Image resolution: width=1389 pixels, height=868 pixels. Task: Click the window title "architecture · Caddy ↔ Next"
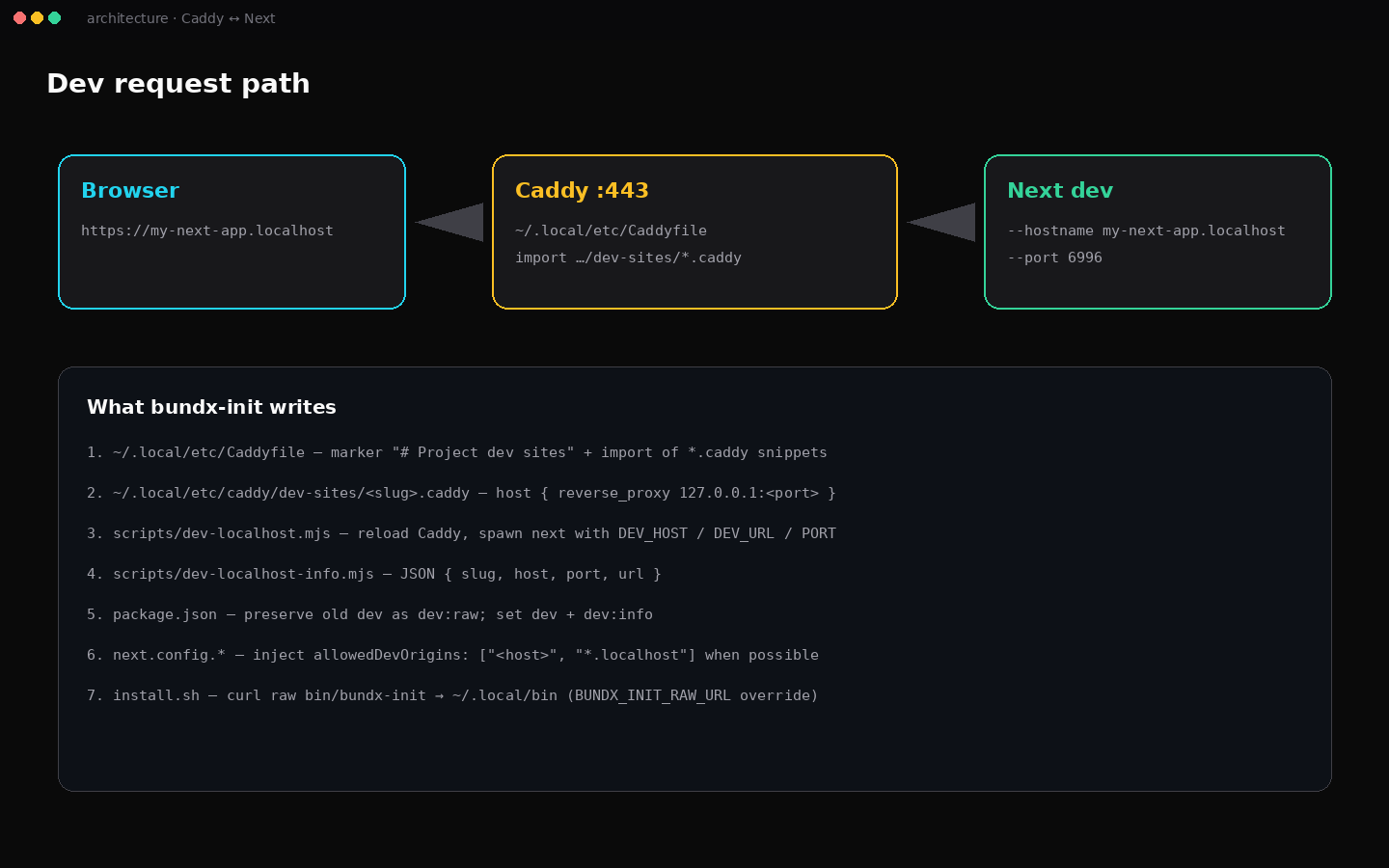pos(180,18)
